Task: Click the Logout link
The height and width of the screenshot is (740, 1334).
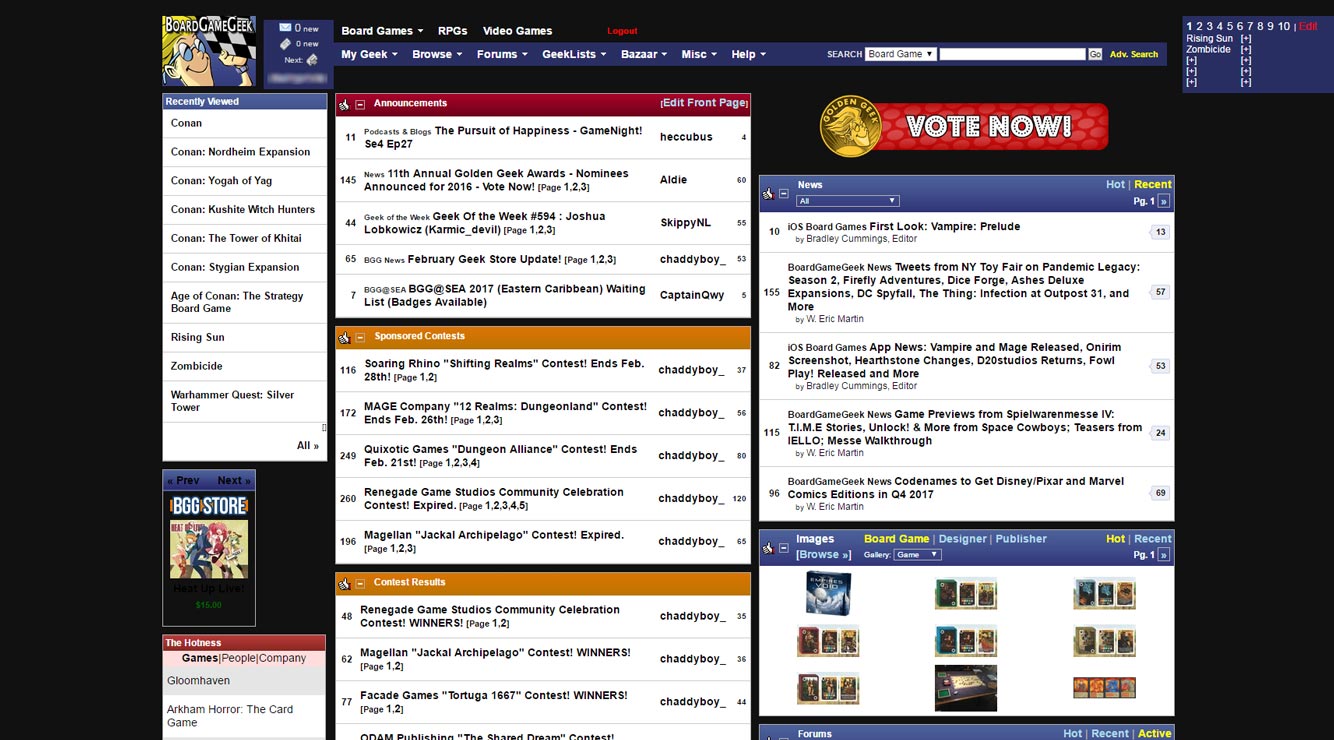Action: (622, 31)
